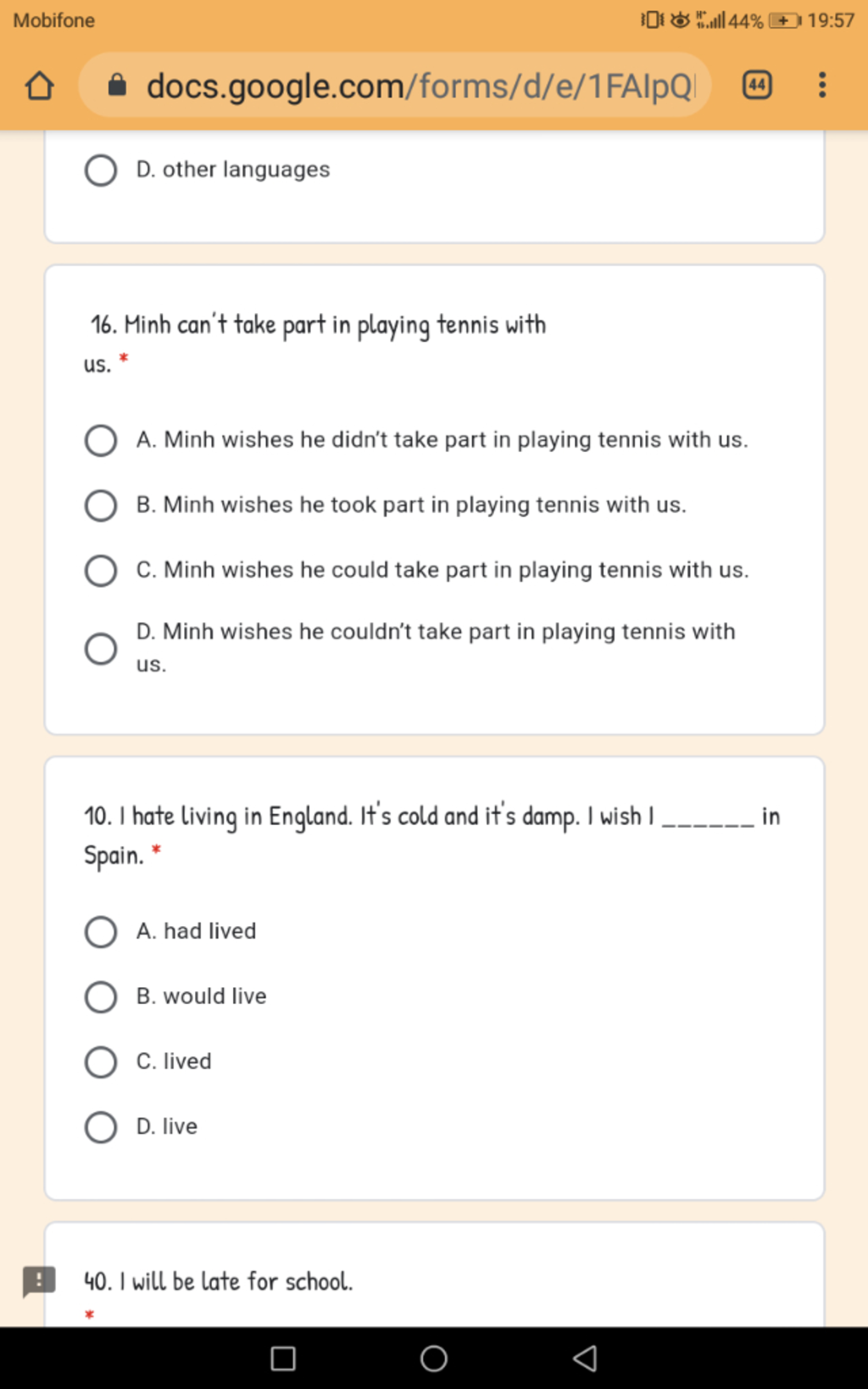This screenshot has width=868, height=1389.
Task: Tap the Android back triangle button
Action: pos(585,1358)
